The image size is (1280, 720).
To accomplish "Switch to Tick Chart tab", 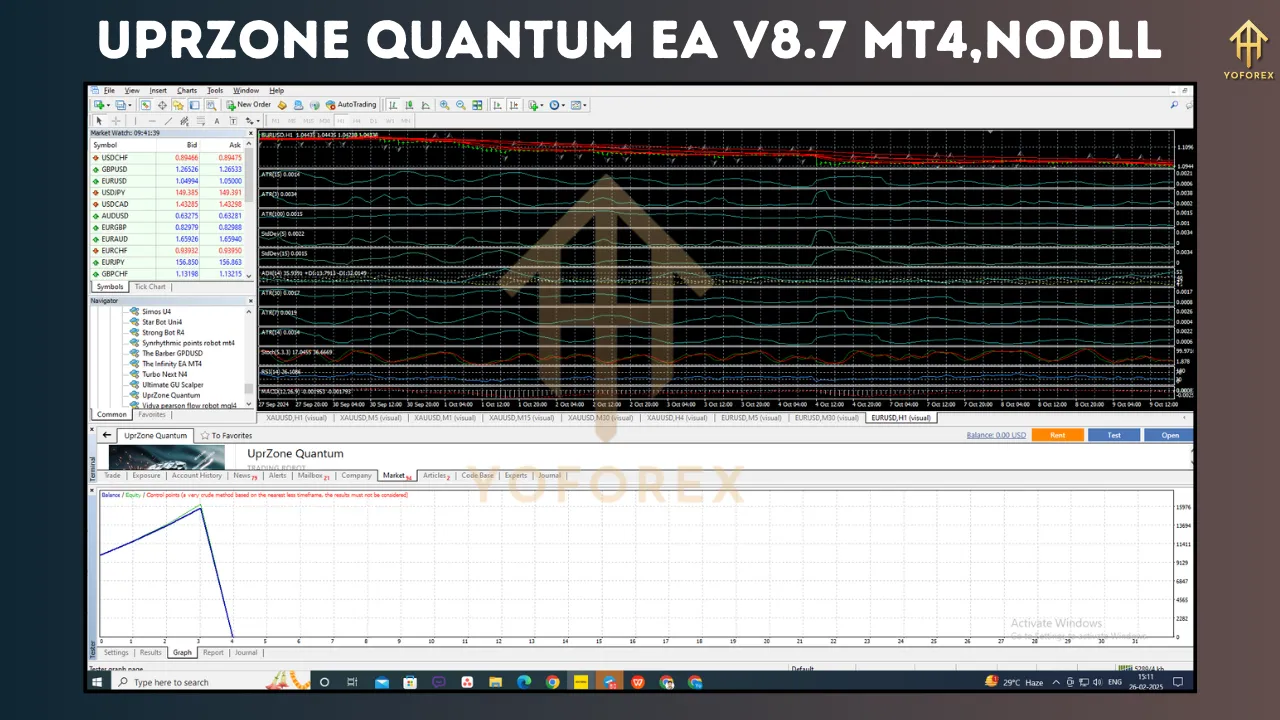I will (x=150, y=287).
